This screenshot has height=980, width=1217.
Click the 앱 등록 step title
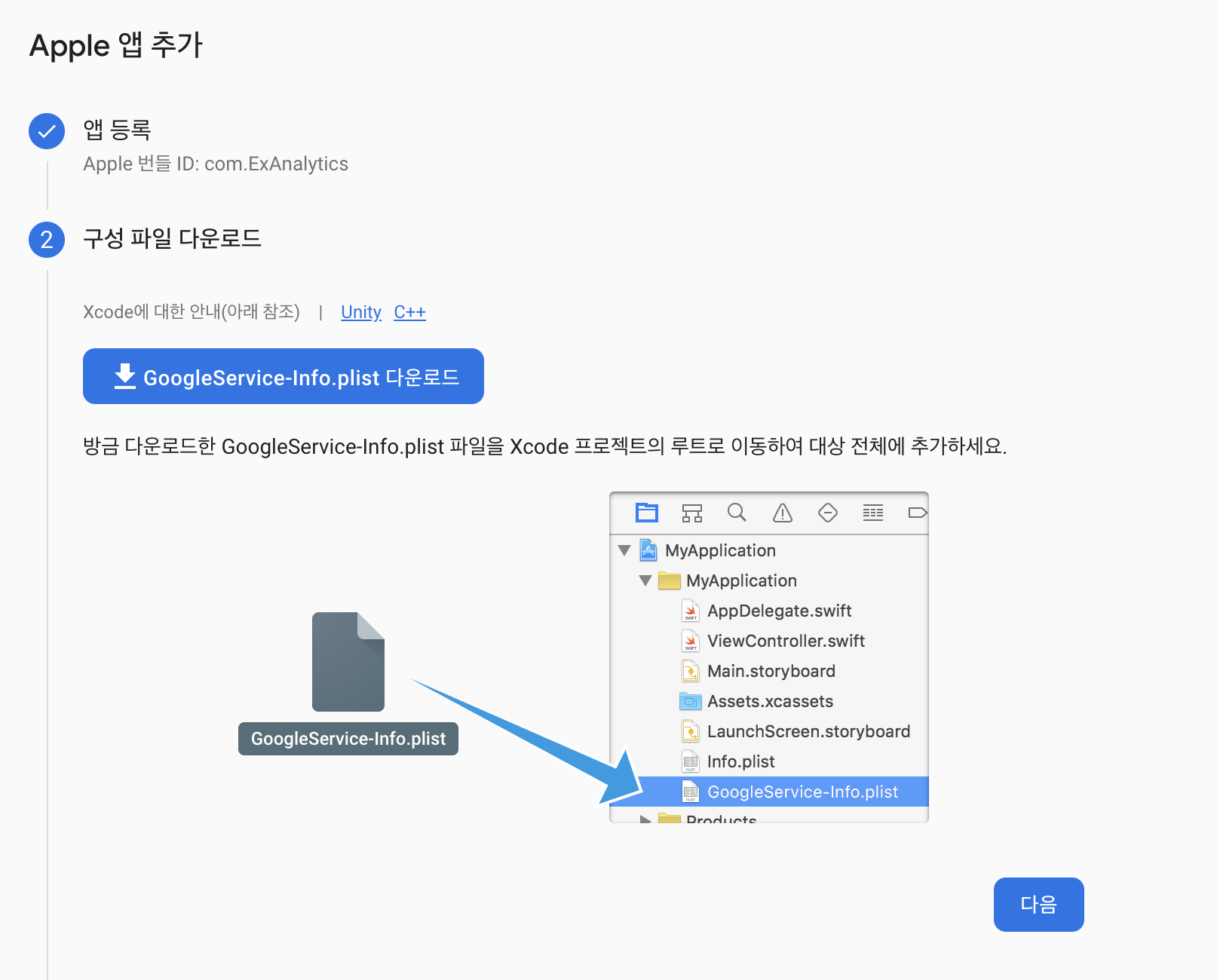click(x=117, y=130)
